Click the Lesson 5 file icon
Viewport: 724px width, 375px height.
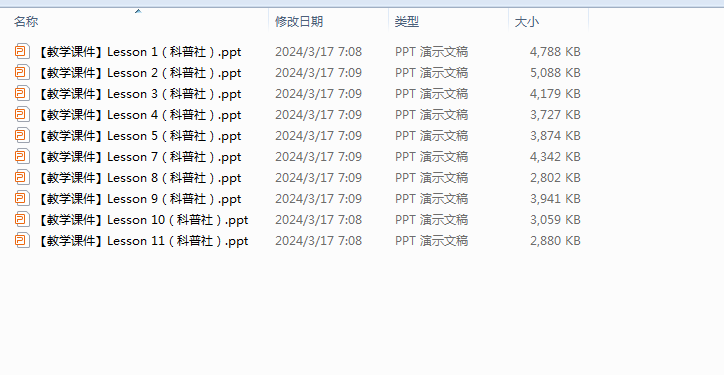(22, 136)
